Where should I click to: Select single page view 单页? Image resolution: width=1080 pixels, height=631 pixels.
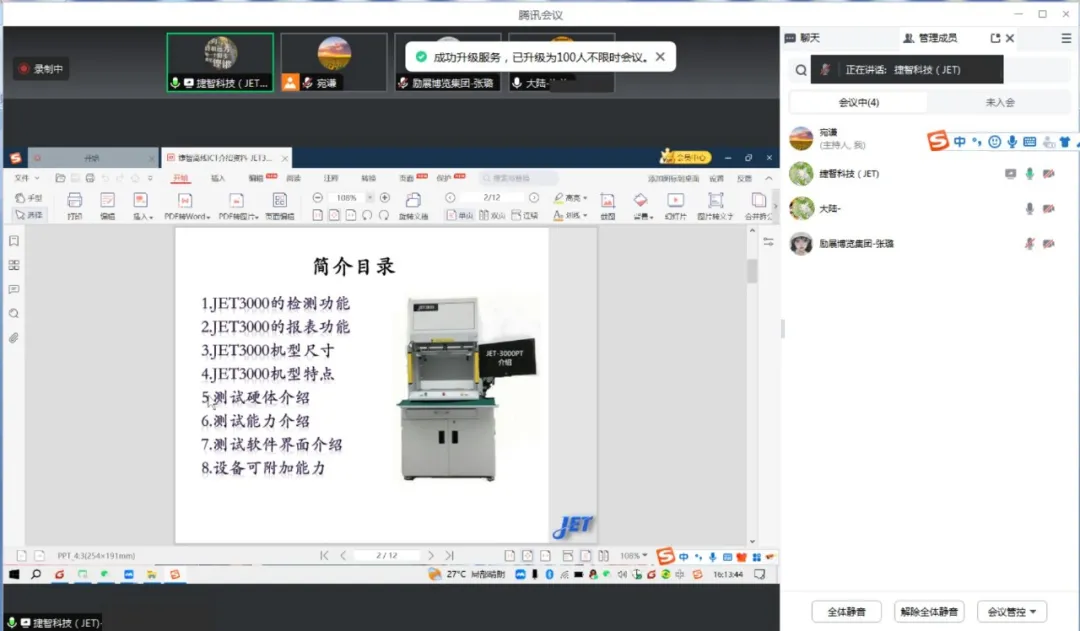(459, 215)
